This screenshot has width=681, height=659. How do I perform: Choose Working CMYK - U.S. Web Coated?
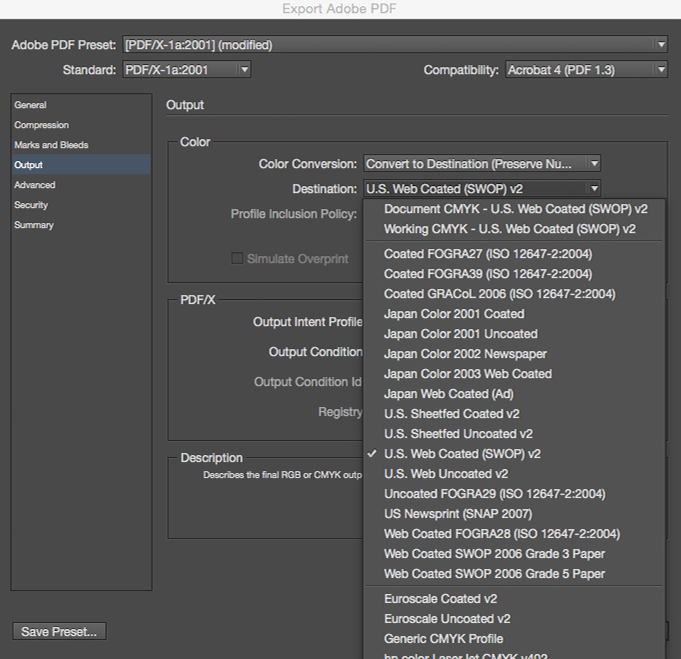(514, 229)
